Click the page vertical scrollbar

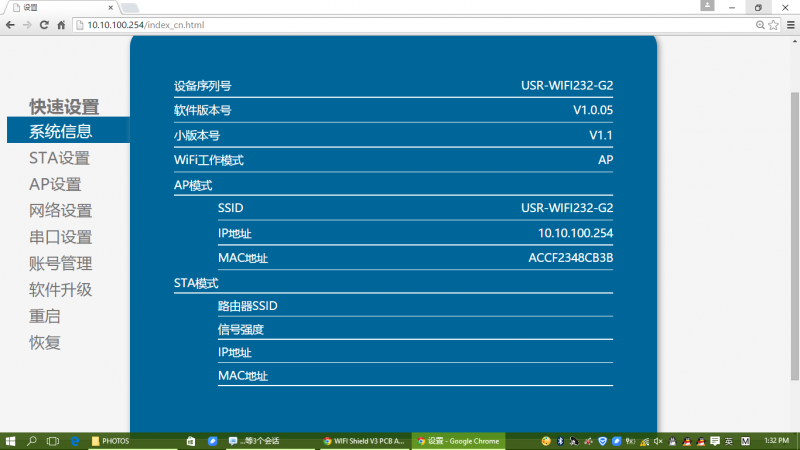tap(794, 236)
